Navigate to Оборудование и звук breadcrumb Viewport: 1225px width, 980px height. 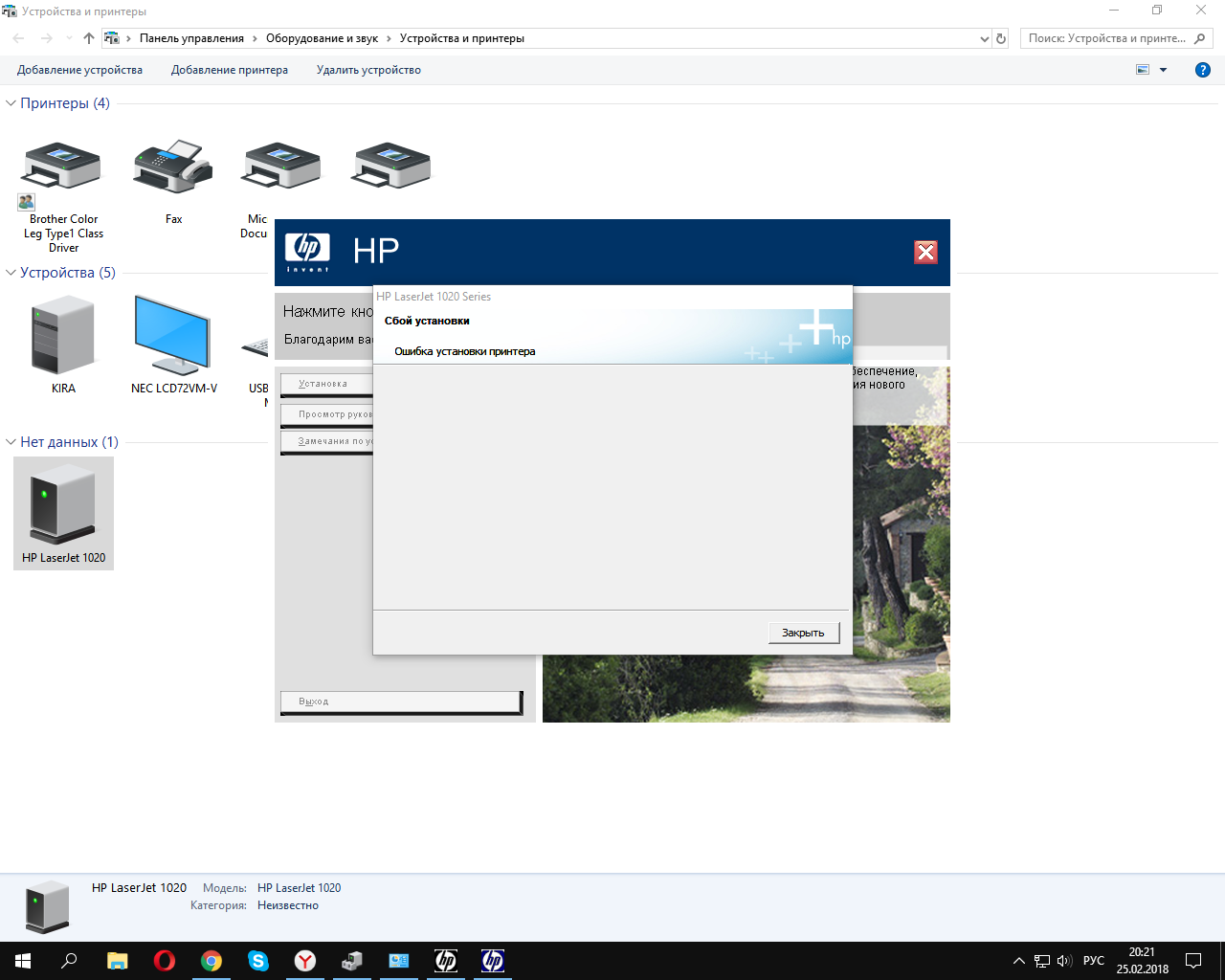[x=322, y=38]
